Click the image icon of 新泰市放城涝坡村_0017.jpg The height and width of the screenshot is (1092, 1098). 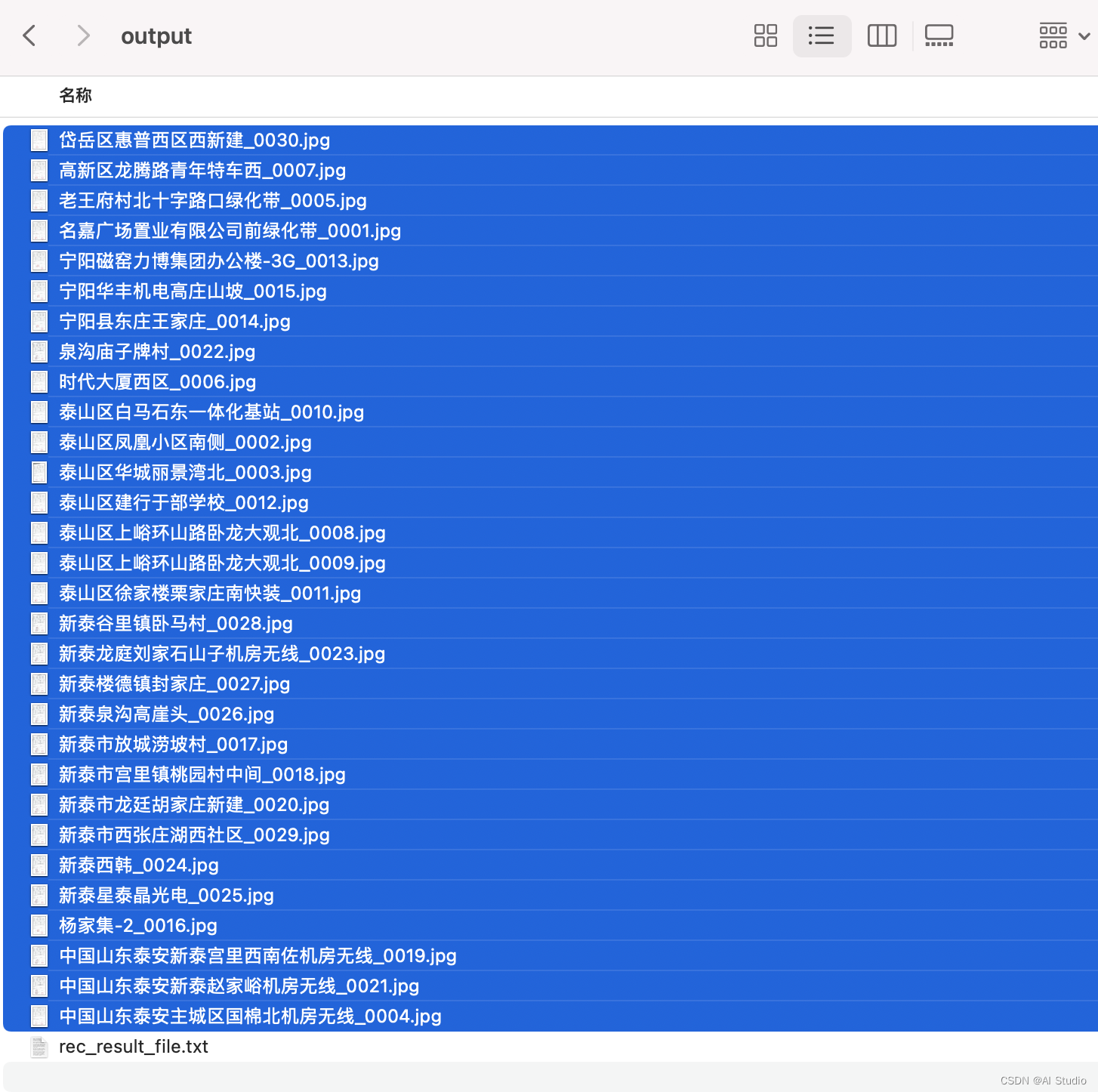pos(39,744)
